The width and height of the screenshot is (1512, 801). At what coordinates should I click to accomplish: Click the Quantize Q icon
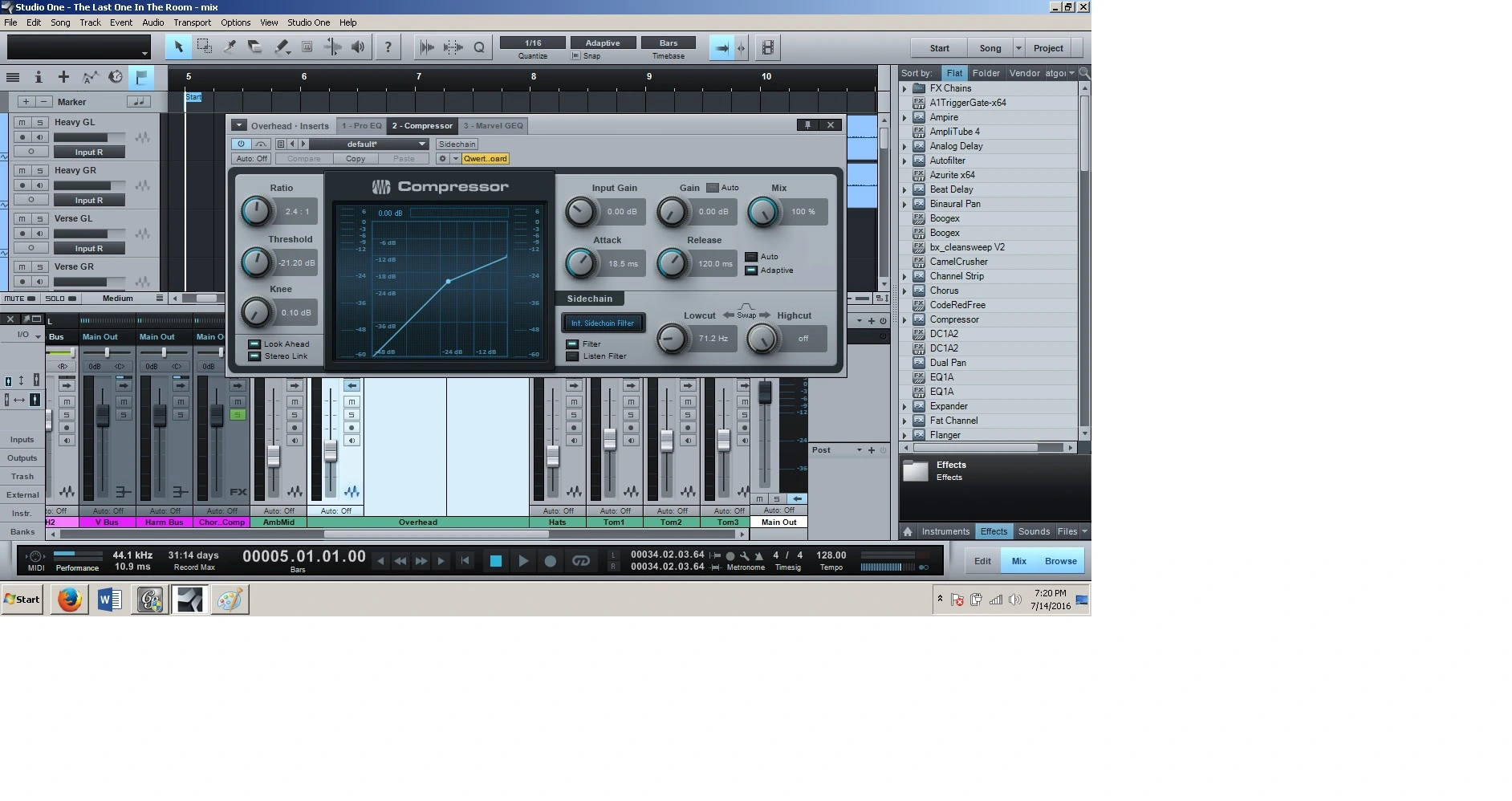coord(479,47)
